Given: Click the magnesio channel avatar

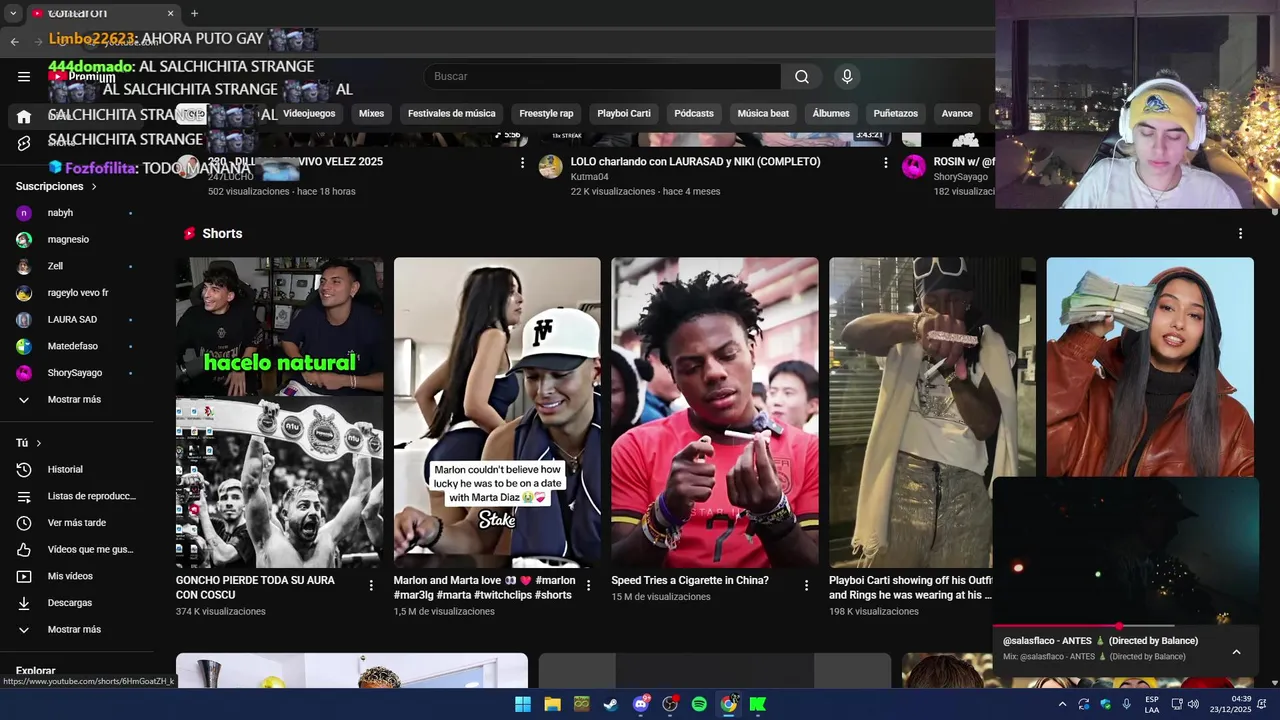Looking at the screenshot, I should pos(24,240).
